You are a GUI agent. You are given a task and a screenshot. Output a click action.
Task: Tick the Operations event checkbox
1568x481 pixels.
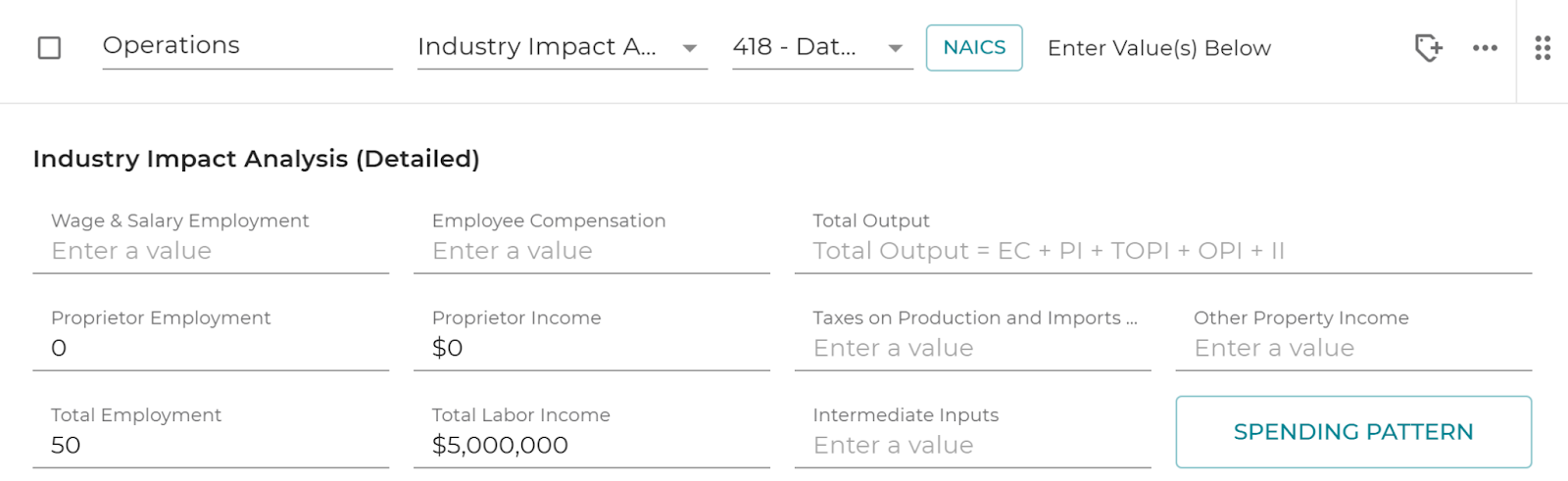coord(49,47)
